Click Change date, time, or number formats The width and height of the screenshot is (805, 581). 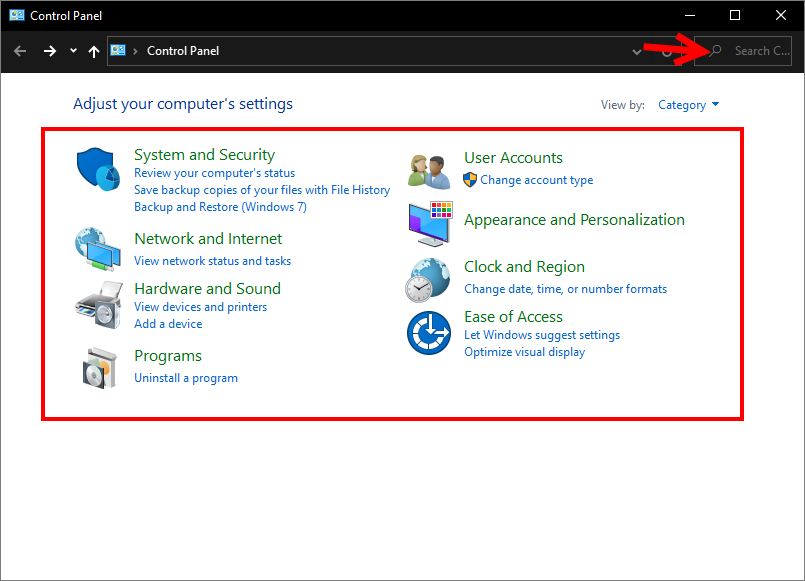pyautogui.click(x=565, y=289)
